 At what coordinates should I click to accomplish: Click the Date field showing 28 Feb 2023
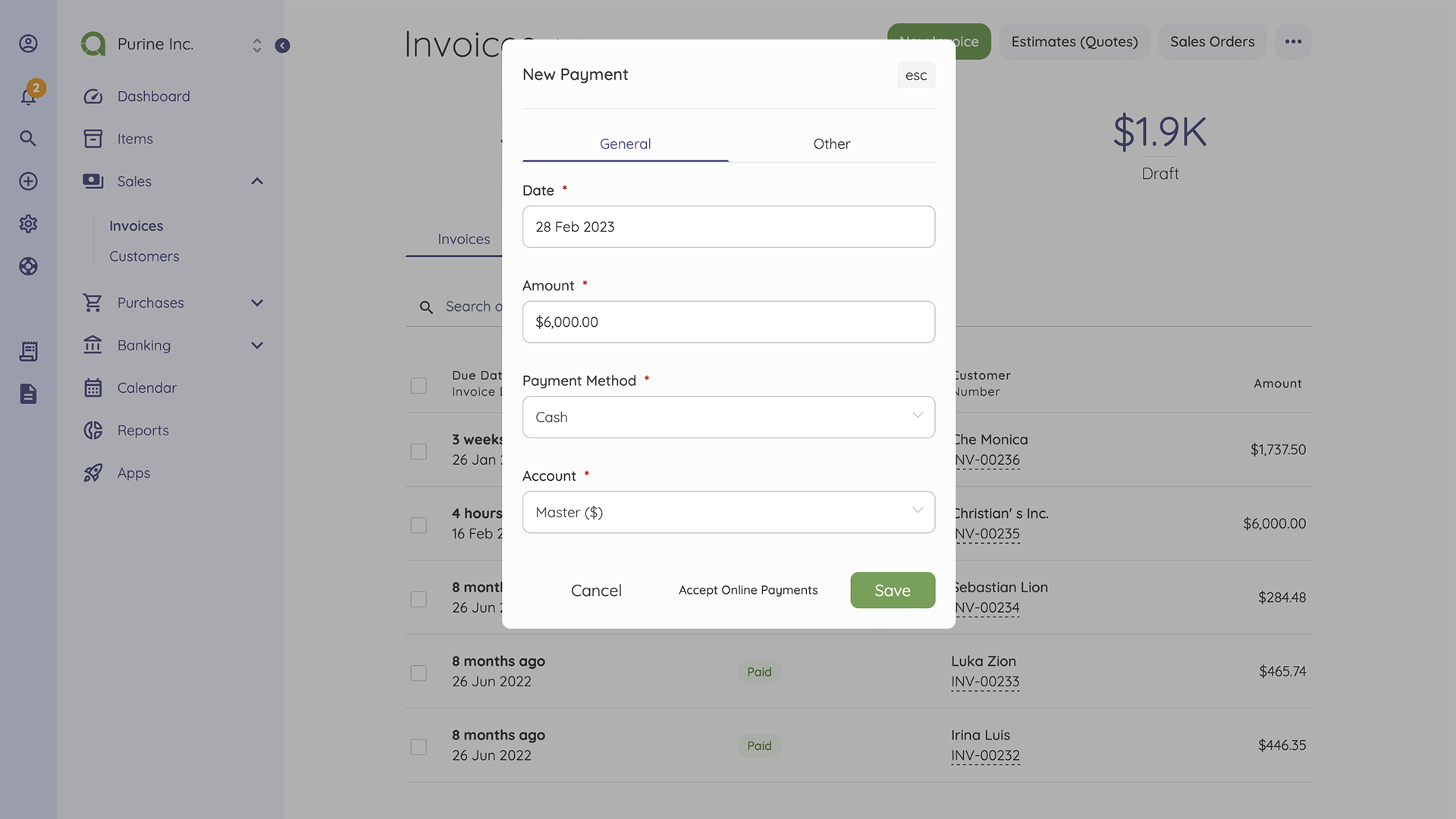728,226
